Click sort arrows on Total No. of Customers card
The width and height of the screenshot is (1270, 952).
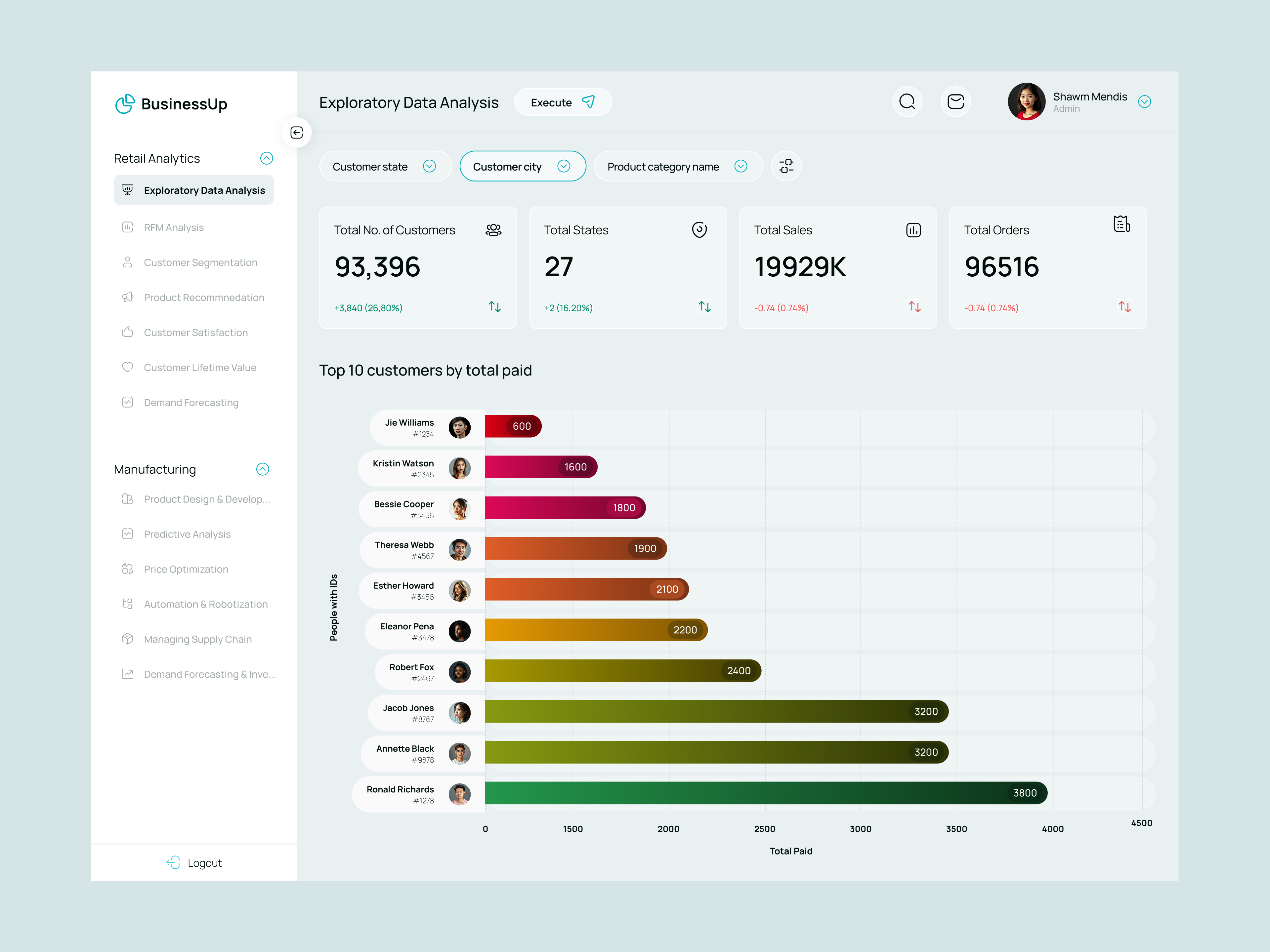tap(494, 307)
